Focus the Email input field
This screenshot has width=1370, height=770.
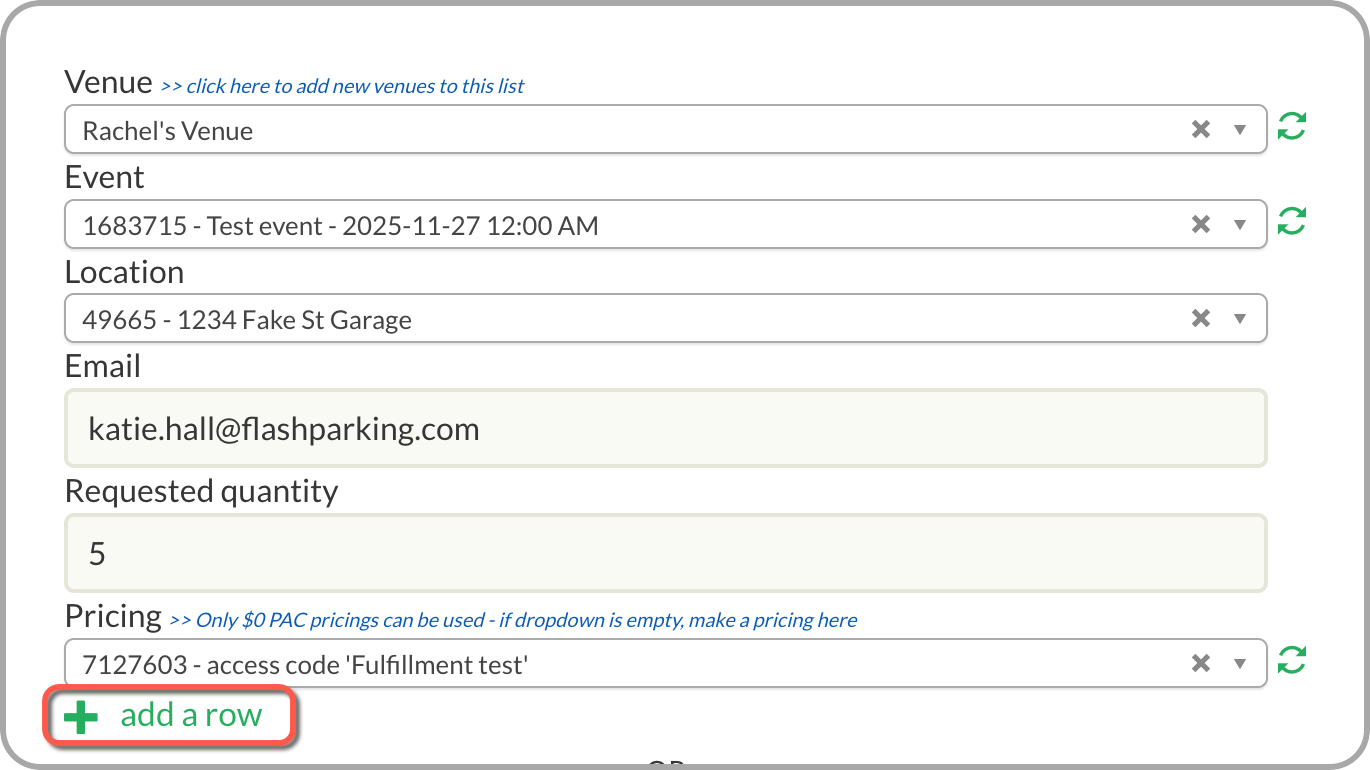[x=666, y=429]
